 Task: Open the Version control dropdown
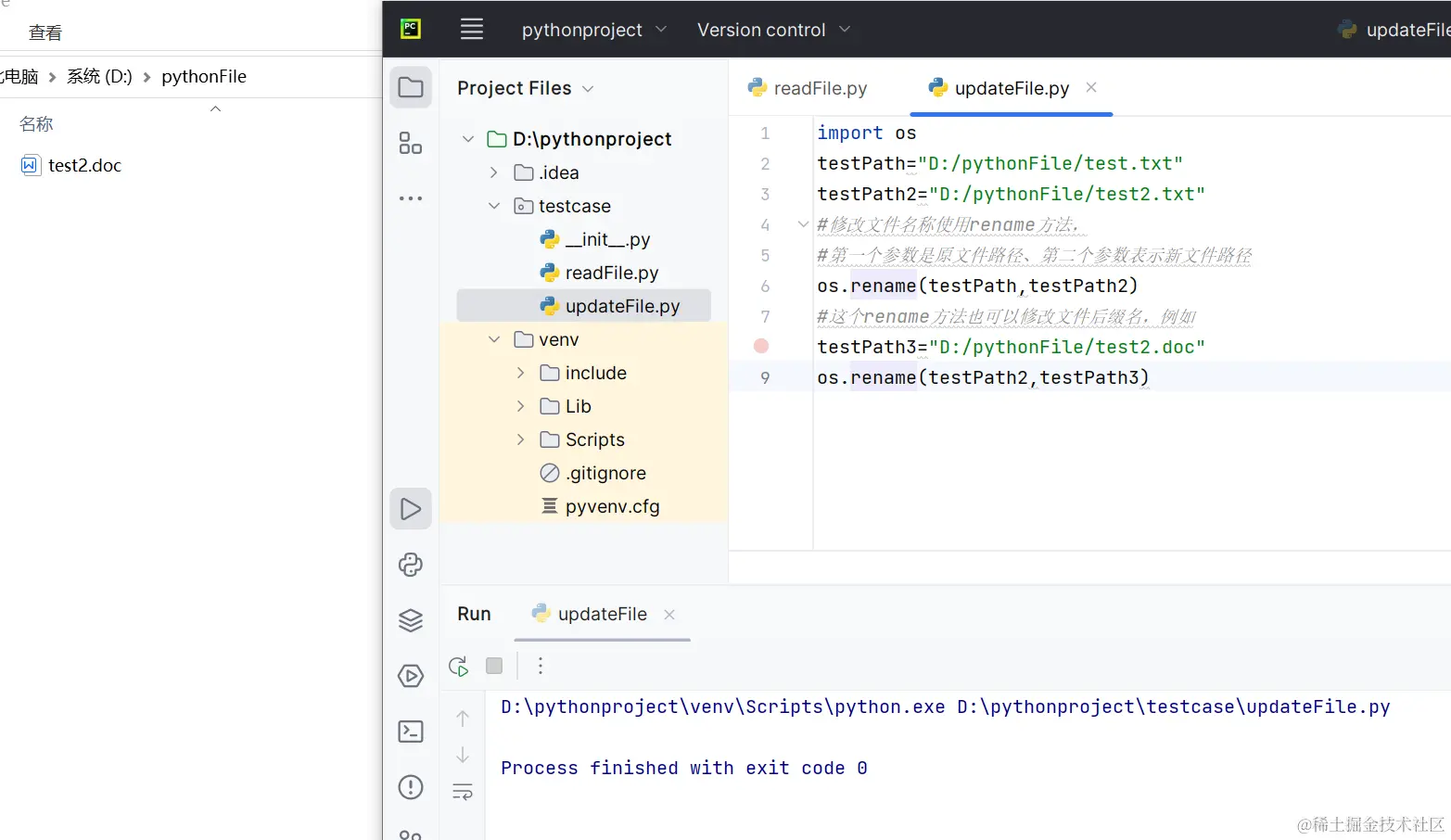pyautogui.click(x=774, y=30)
